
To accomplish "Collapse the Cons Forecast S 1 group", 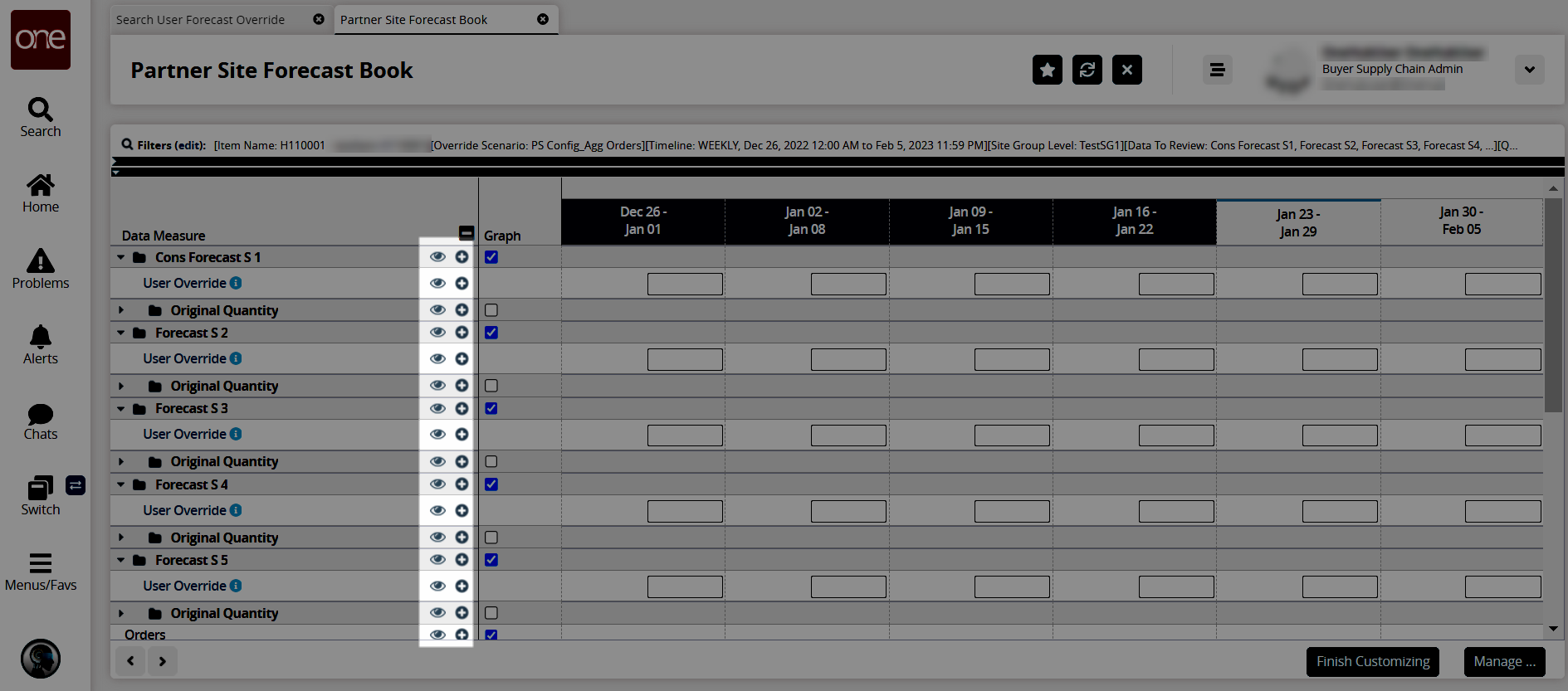I will 121,257.
